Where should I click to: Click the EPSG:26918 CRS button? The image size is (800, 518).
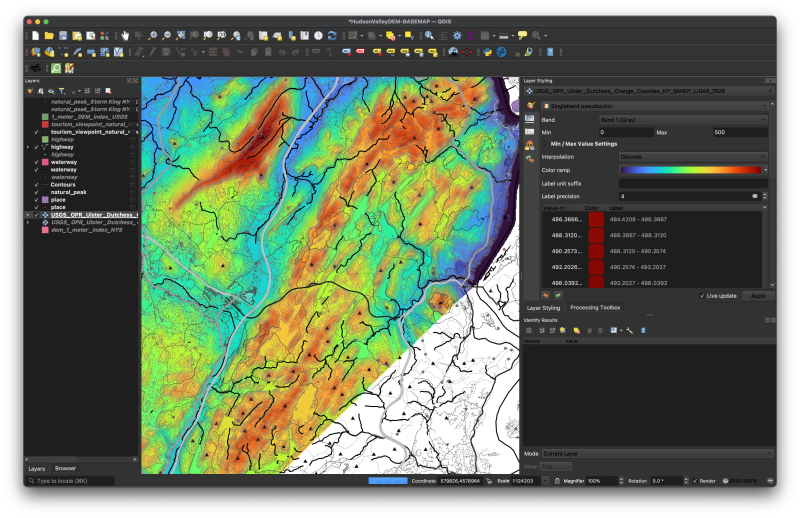click(x=740, y=481)
